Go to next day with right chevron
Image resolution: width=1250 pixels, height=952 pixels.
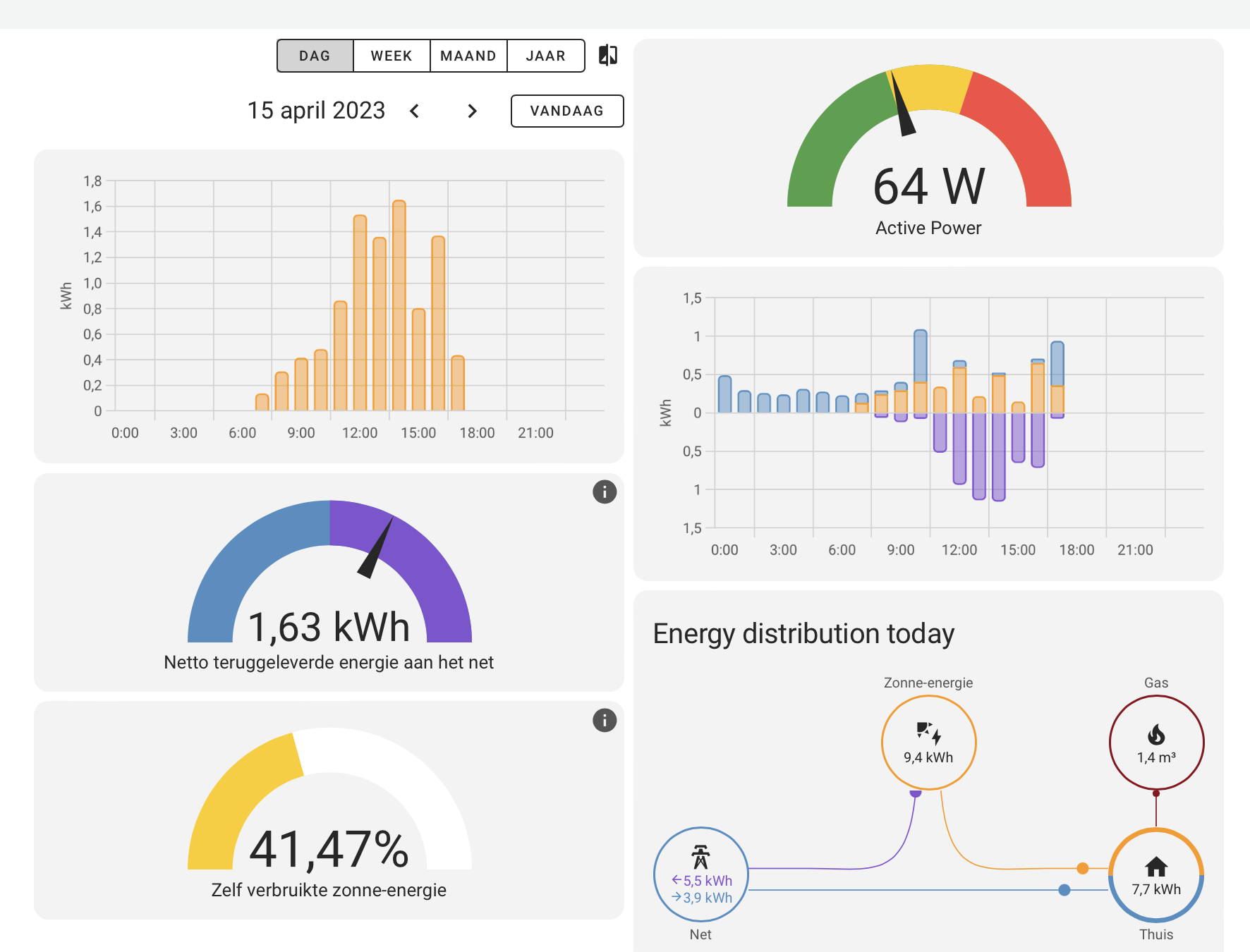[x=472, y=111]
